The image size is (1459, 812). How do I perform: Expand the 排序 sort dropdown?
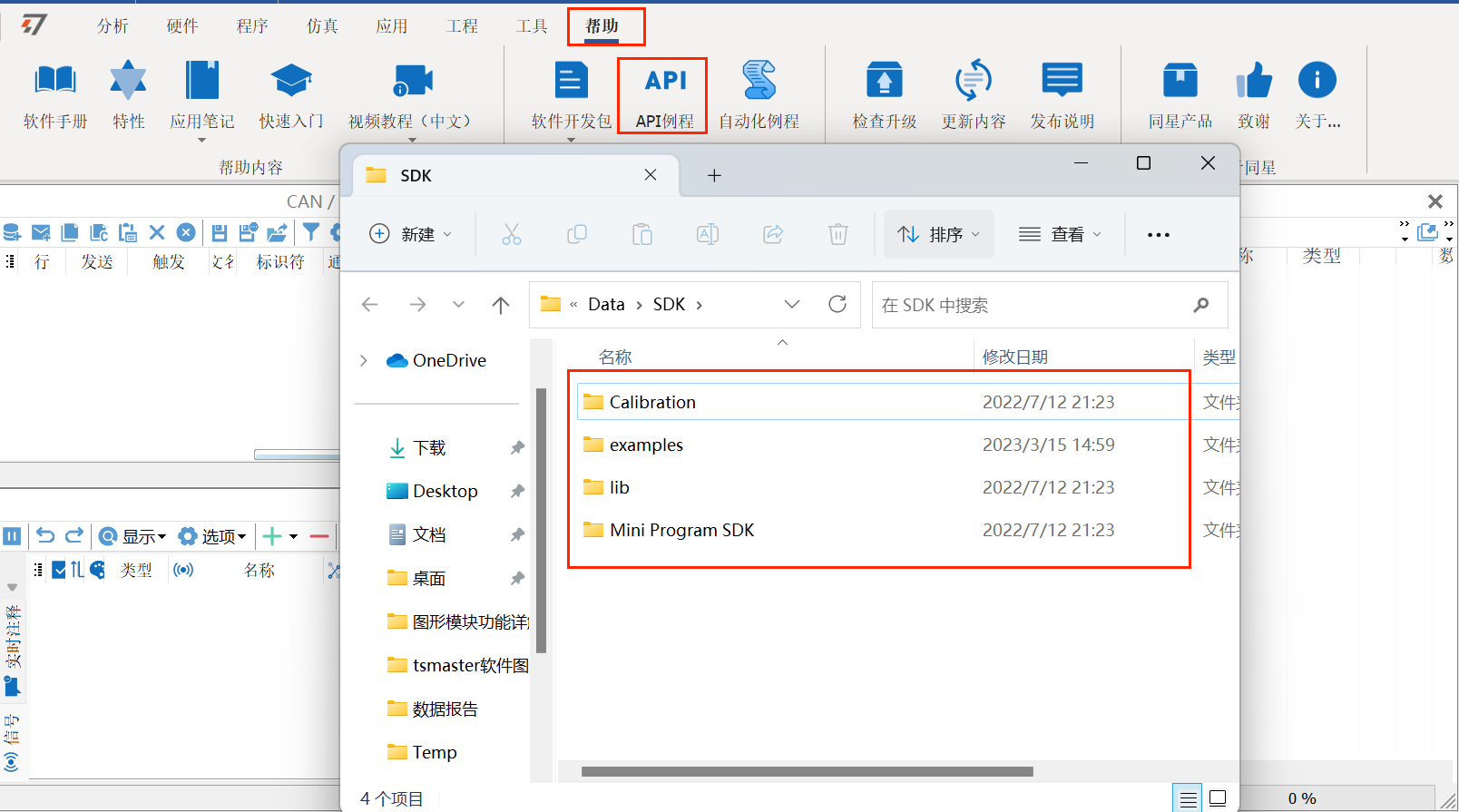938,235
